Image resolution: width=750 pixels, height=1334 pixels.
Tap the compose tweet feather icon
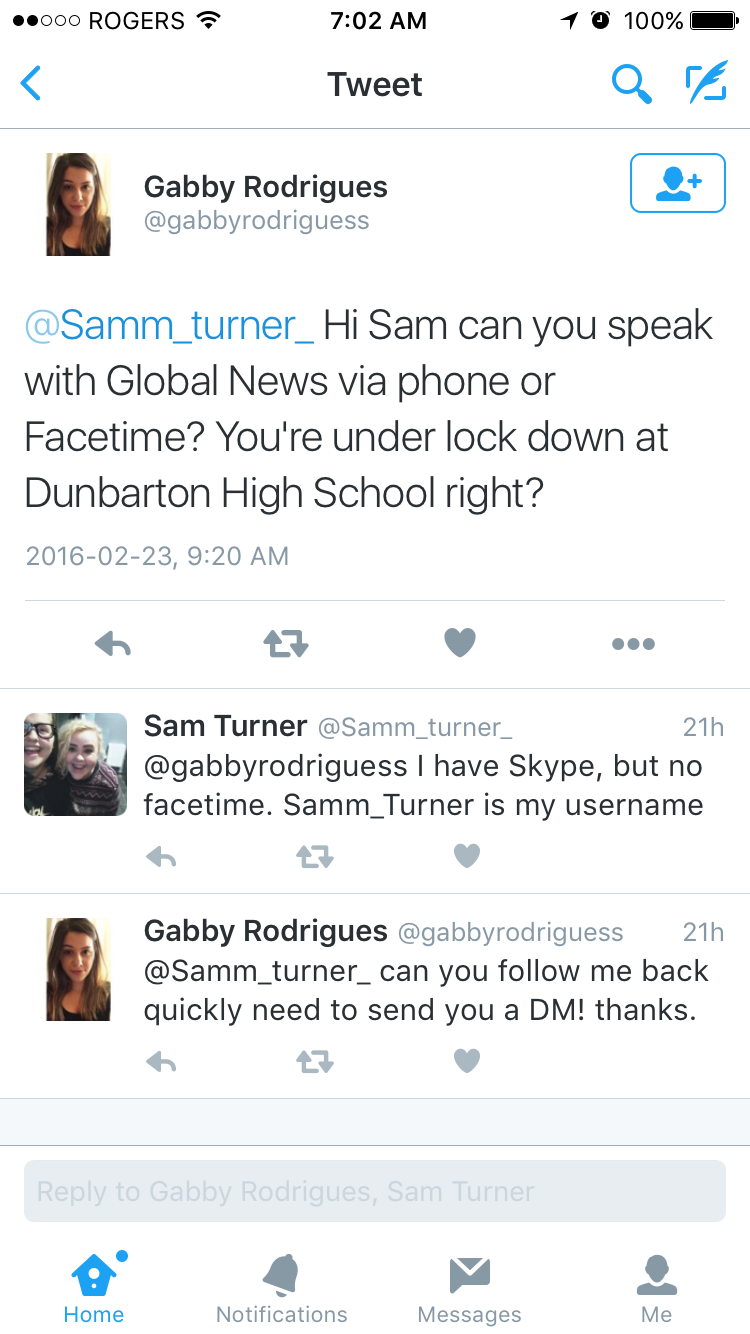point(705,84)
